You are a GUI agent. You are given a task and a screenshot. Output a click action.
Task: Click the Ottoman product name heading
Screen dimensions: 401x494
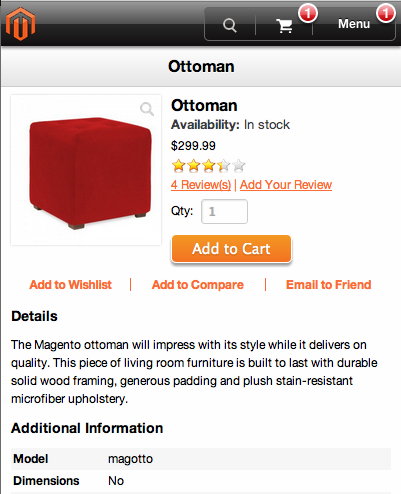[x=204, y=105]
